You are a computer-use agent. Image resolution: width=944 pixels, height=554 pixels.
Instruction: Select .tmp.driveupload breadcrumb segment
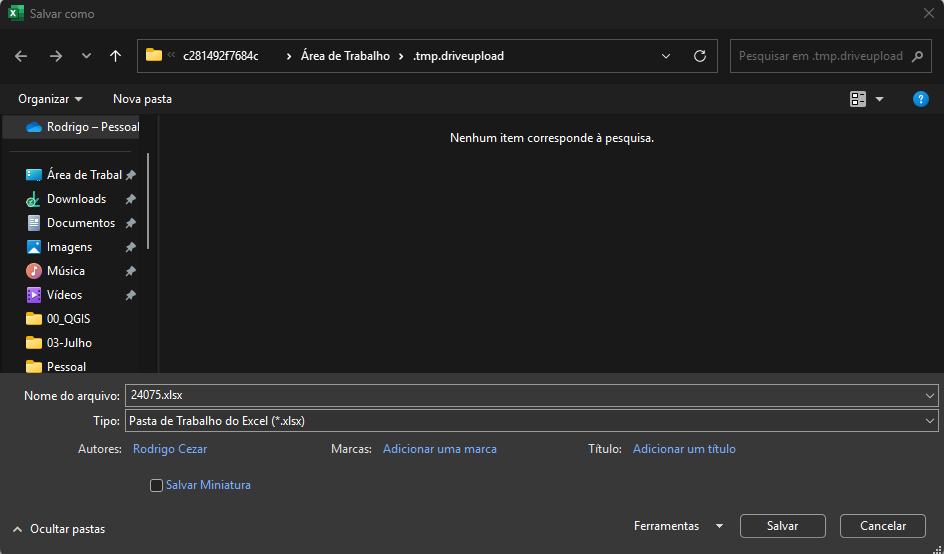click(x=458, y=56)
